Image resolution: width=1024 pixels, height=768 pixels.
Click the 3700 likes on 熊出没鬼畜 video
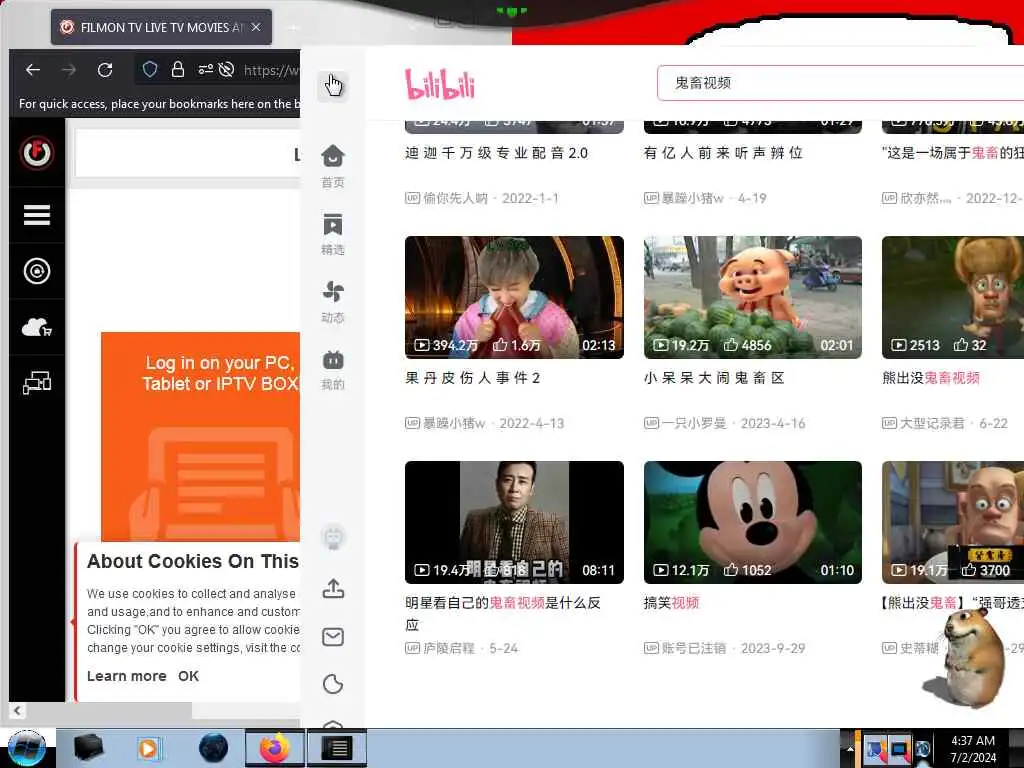pos(986,570)
